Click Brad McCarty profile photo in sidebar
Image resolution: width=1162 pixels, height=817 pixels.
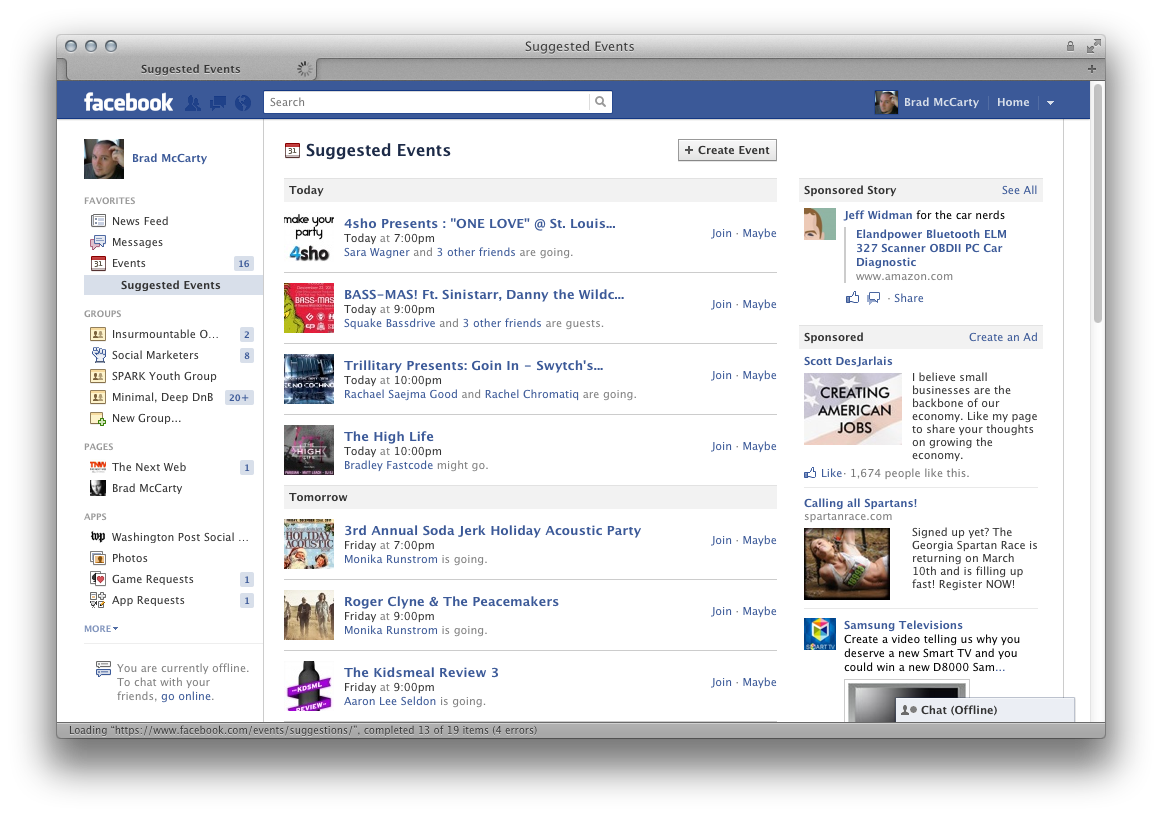coord(104,159)
